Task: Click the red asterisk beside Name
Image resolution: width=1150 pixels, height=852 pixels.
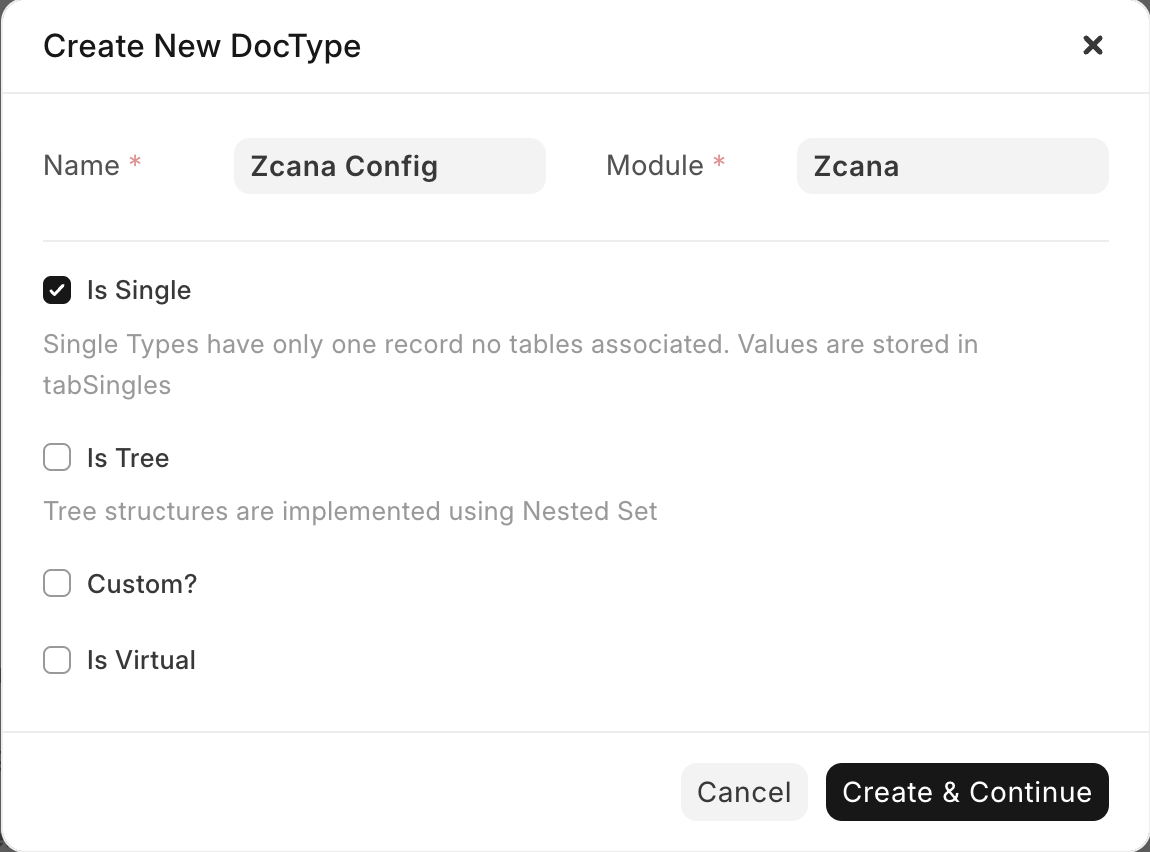Action: [x=135, y=163]
